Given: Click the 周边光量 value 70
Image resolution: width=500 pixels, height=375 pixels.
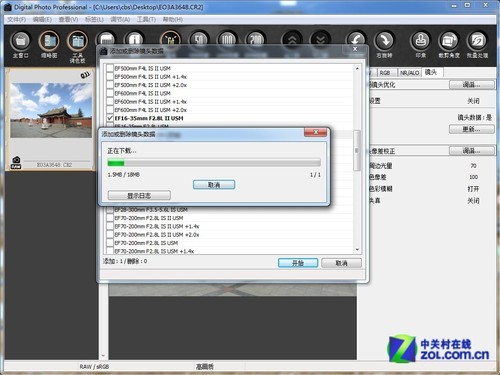Looking at the screenshot, I should point(473,166).
